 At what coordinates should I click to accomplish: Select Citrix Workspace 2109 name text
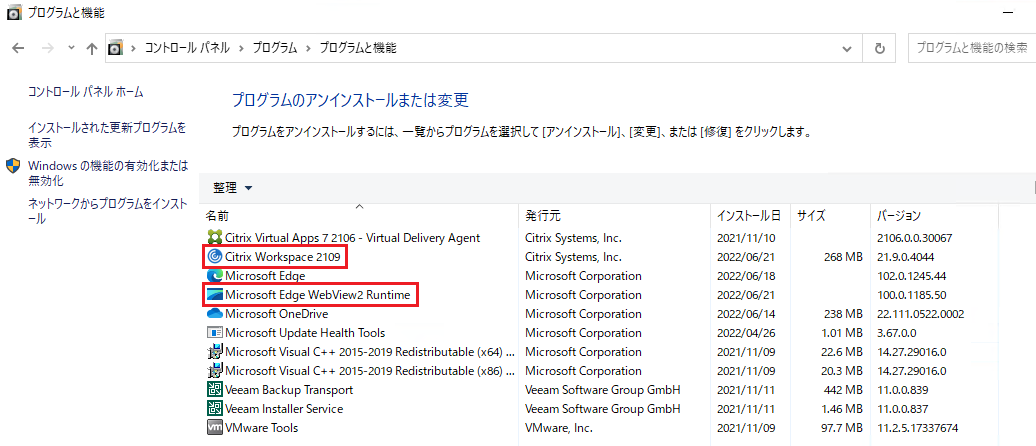click(x=283, y=257)
